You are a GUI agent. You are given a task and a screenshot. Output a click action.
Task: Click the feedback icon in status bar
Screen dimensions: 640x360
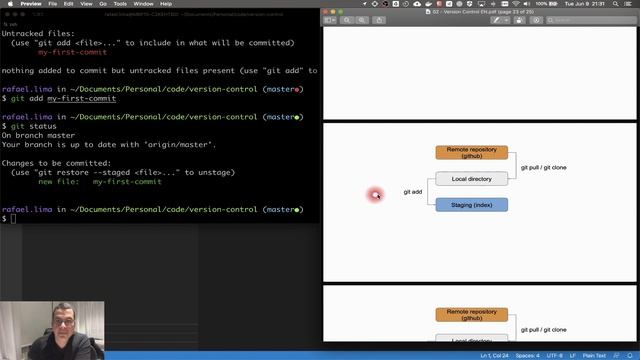pos(616,356)
